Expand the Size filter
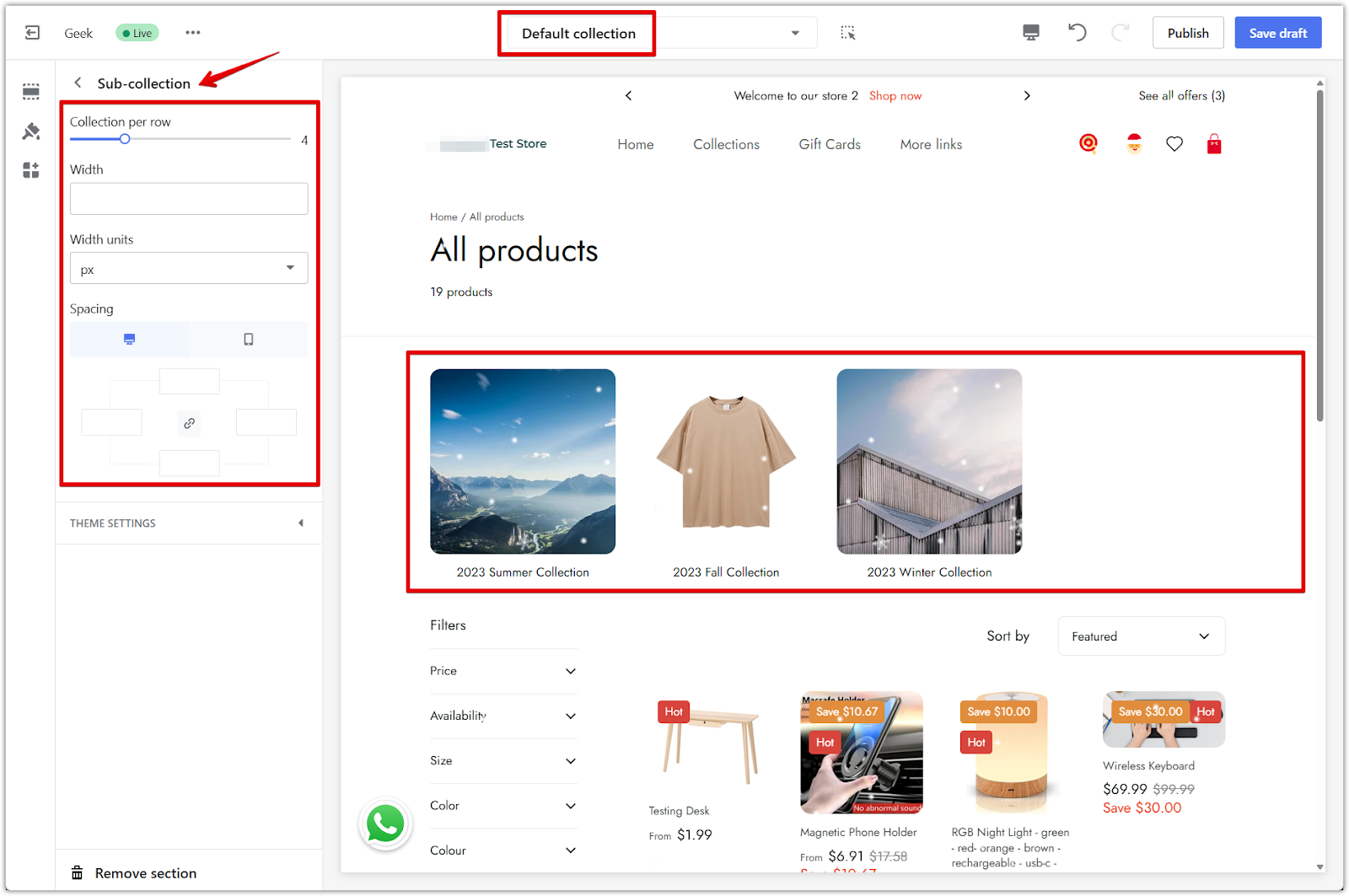 pyautogui.click(x=503, y=760)
